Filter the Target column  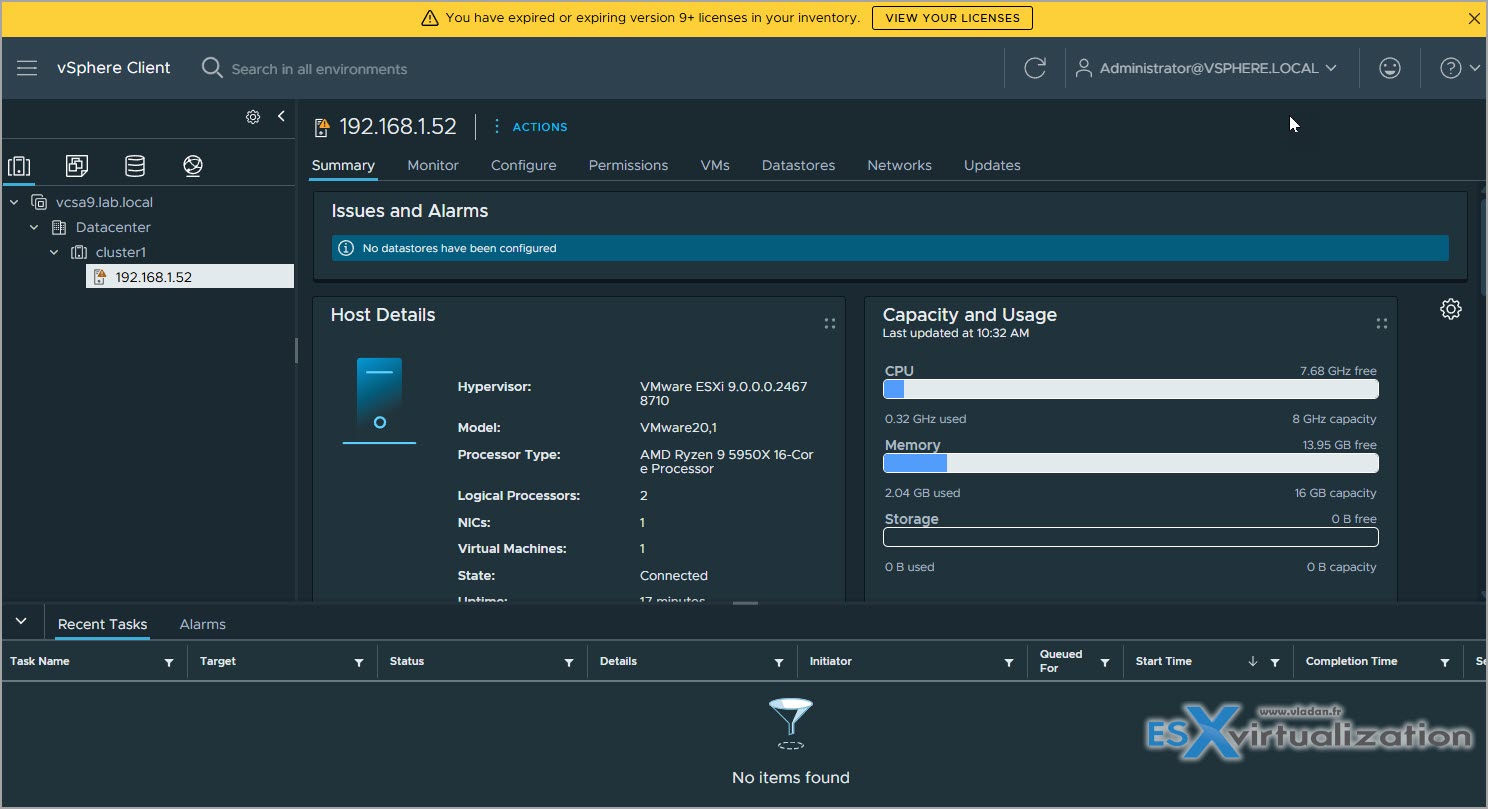pos(359,662)
